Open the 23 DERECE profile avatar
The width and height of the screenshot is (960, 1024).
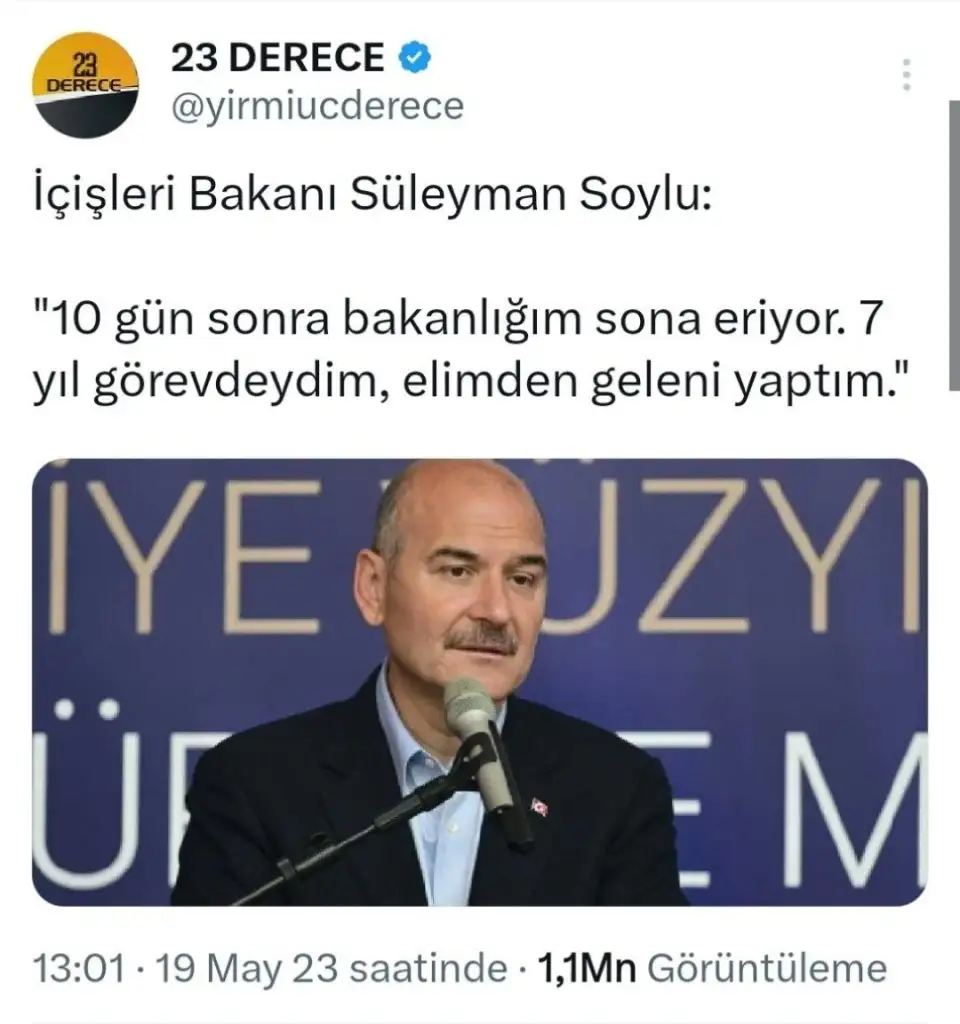pos(86,85)
